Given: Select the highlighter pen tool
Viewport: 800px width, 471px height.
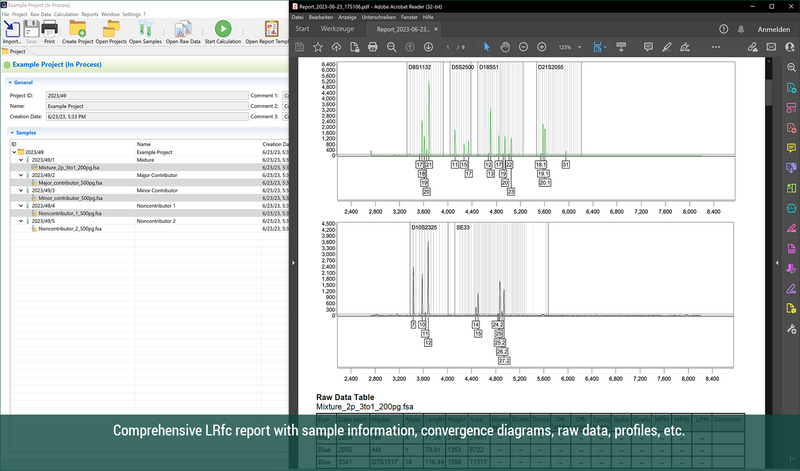Looking at the screenshot, I should pyautogui.click(x=666, y=47).
